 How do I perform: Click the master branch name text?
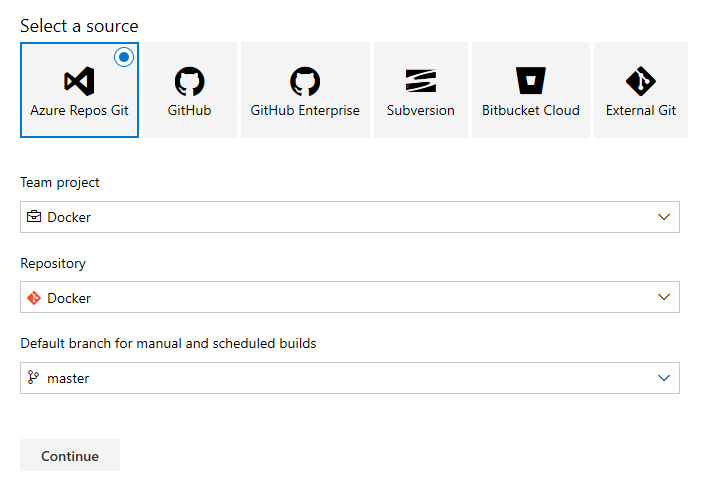[x=68, y=378]
